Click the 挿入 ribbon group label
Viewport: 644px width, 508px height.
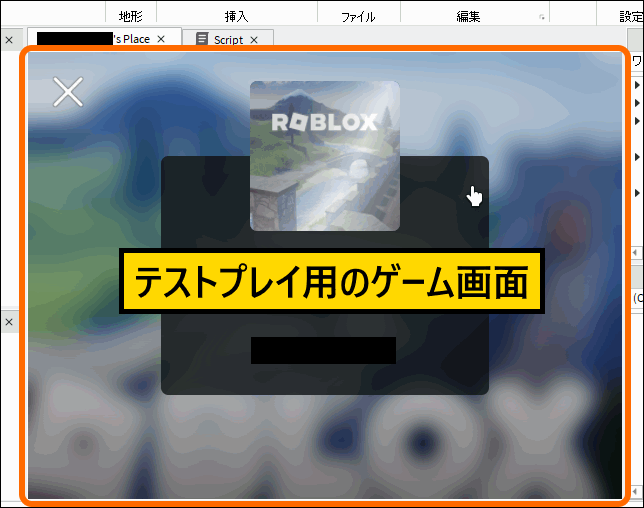click(x=236, y=16)
